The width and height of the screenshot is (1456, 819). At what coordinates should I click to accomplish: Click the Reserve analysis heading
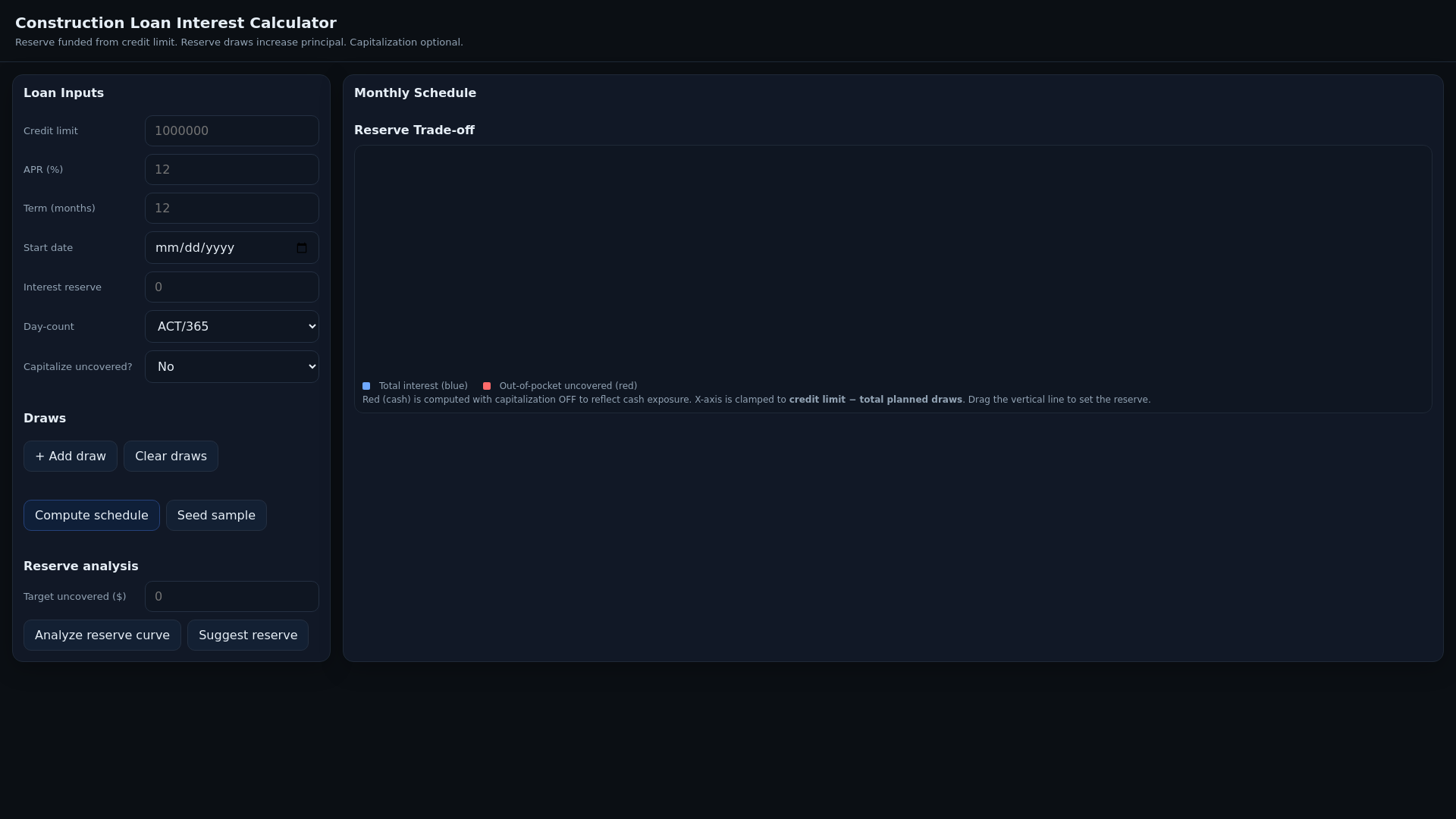click(x=81, y=566)
